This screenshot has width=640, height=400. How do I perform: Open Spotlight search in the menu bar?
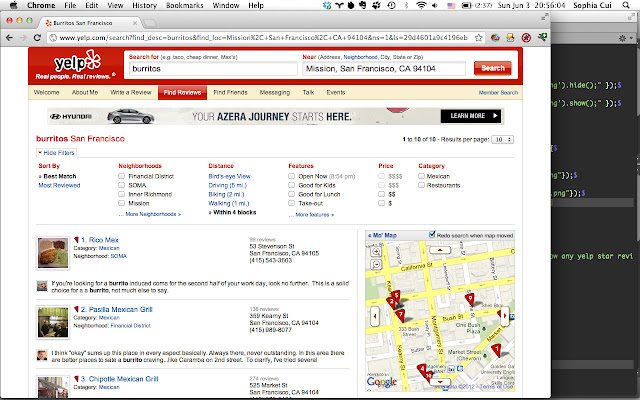click(x=626, y=5)
